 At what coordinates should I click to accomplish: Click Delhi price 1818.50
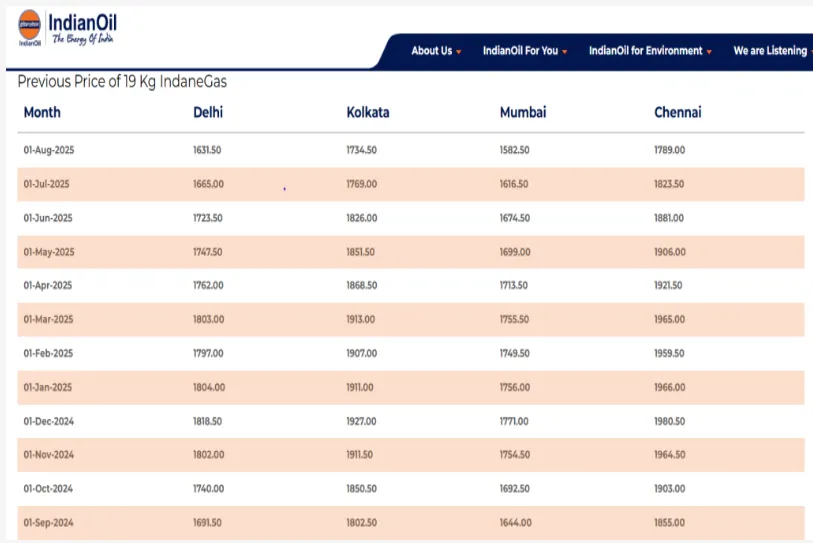tap(207, 421)
